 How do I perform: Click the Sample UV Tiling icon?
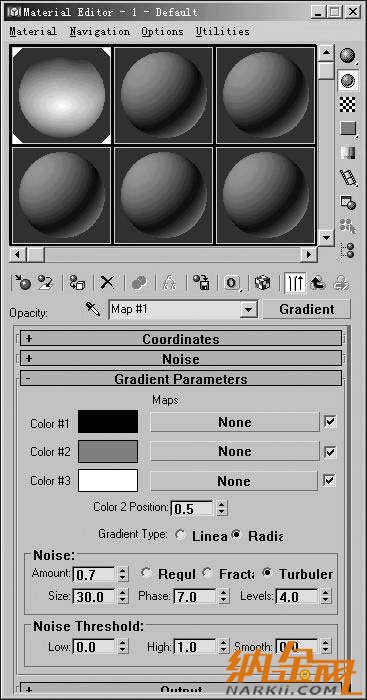(348, 129)
